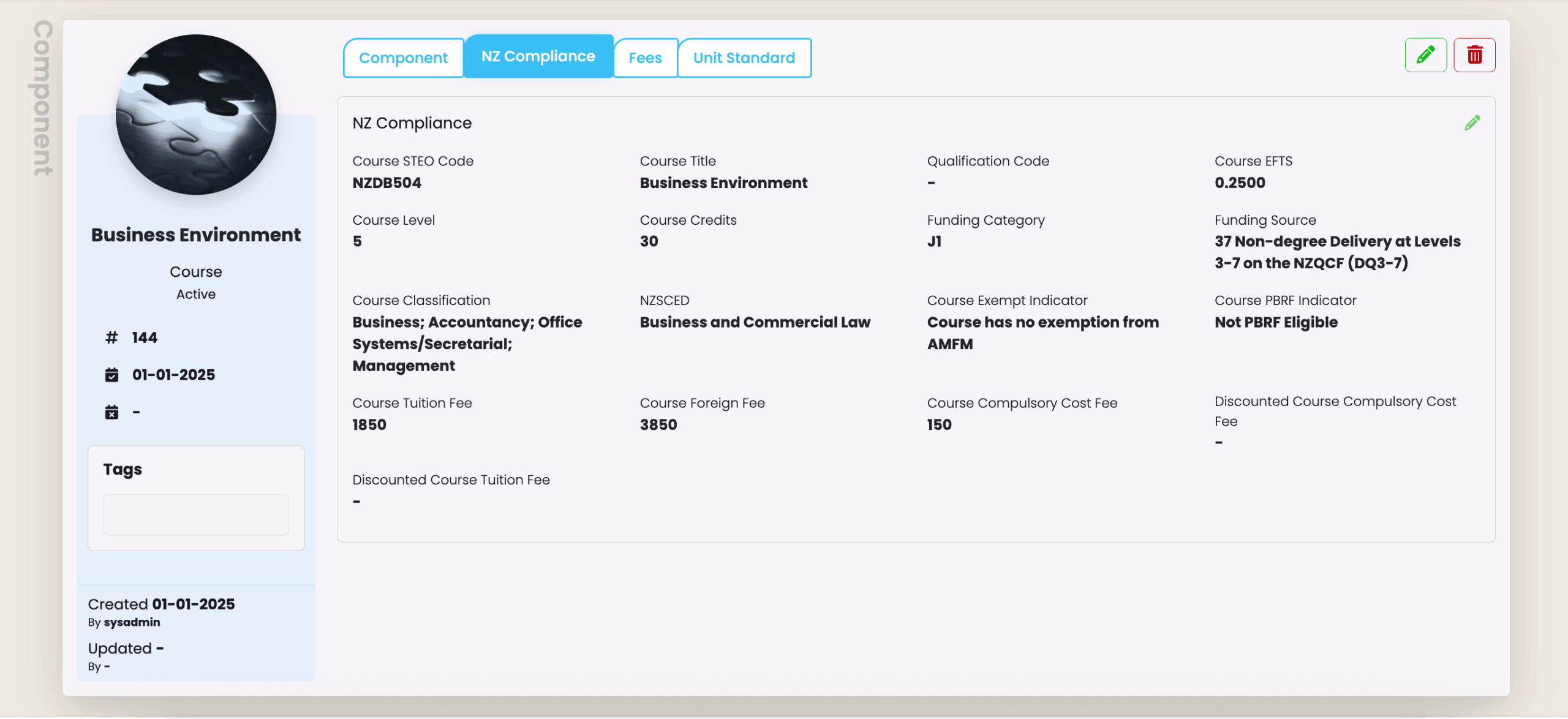
Task: Click the Discounted Course Tuition Fee label
Action: [451, 480]
